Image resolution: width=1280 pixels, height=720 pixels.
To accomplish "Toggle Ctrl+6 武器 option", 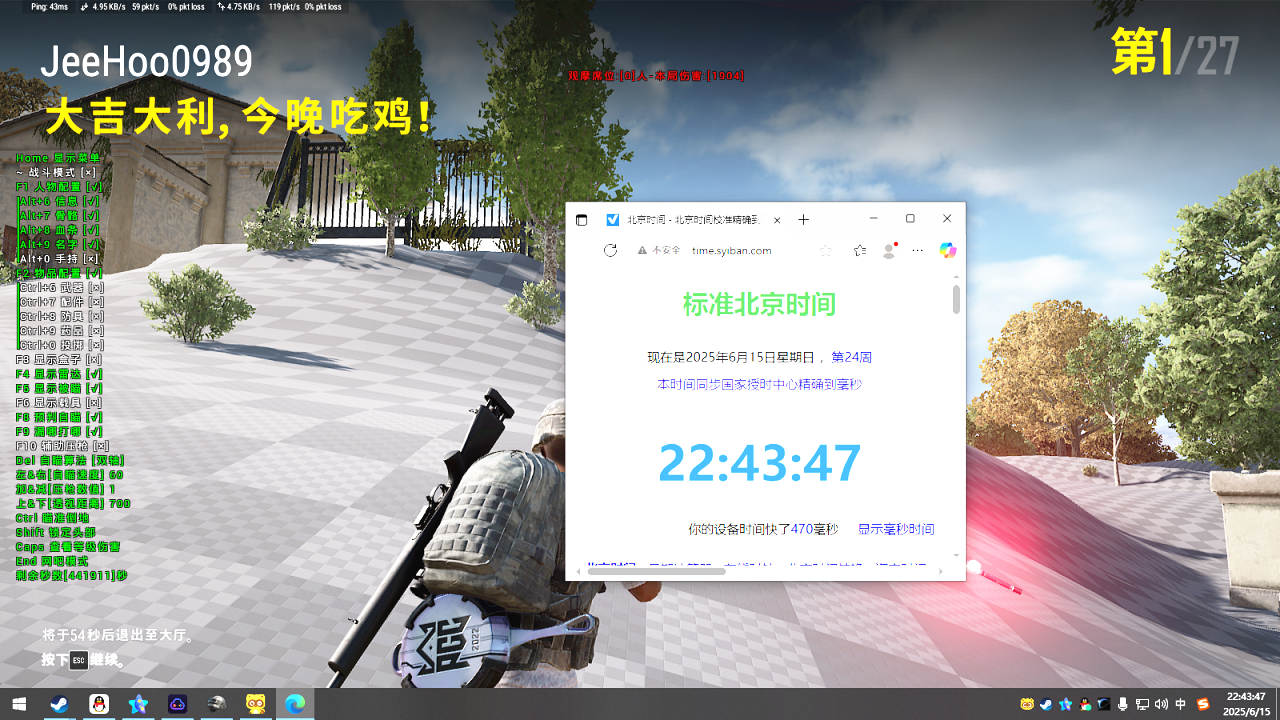I will [62, 287].
